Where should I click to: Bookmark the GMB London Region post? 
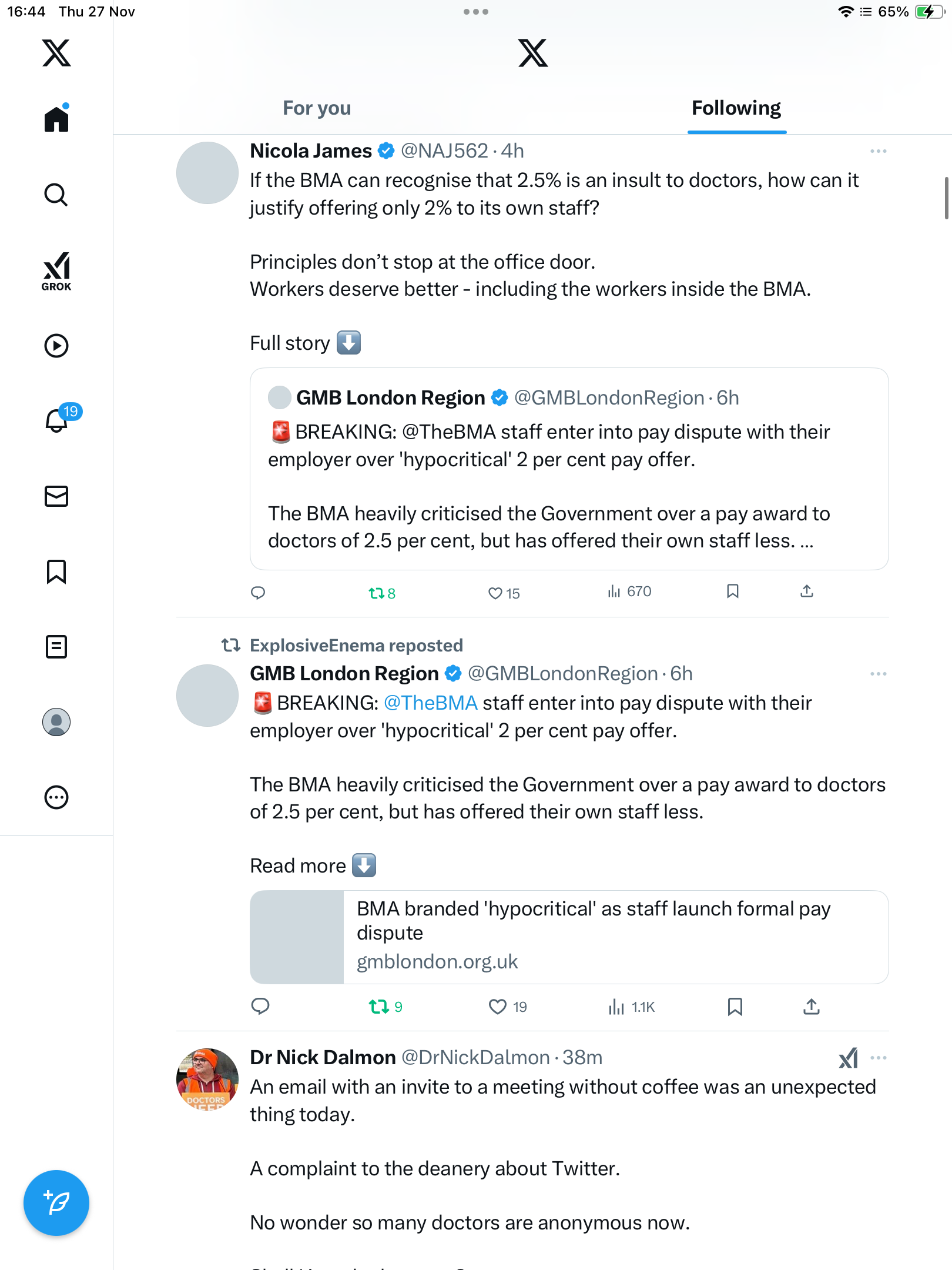coord(735,1007)
